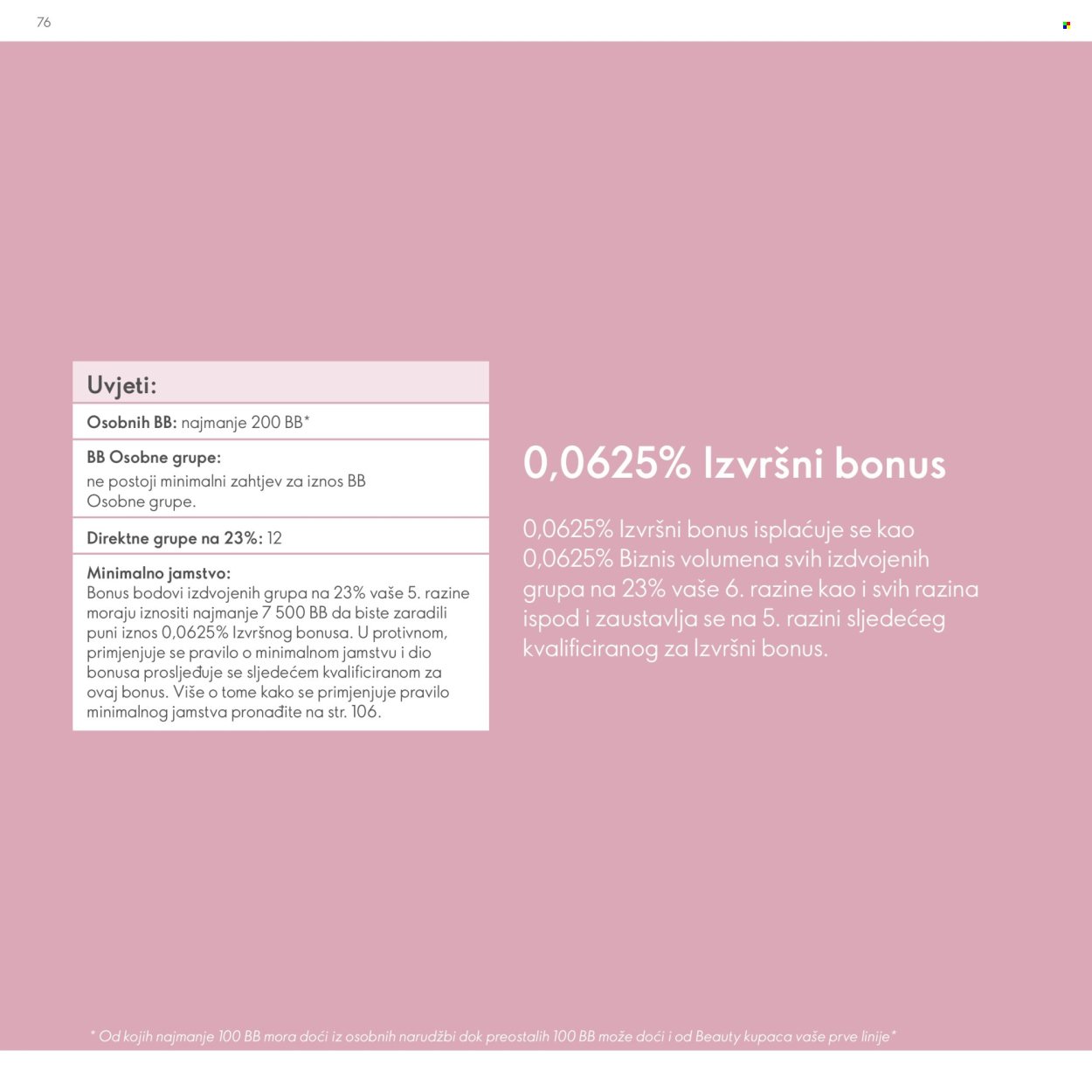Image resolution: width=1092 pixels, height=1092 pixels.
Task: Click "Izvršni bonus isplaćuje se kao" line
Action: point(718,529)
